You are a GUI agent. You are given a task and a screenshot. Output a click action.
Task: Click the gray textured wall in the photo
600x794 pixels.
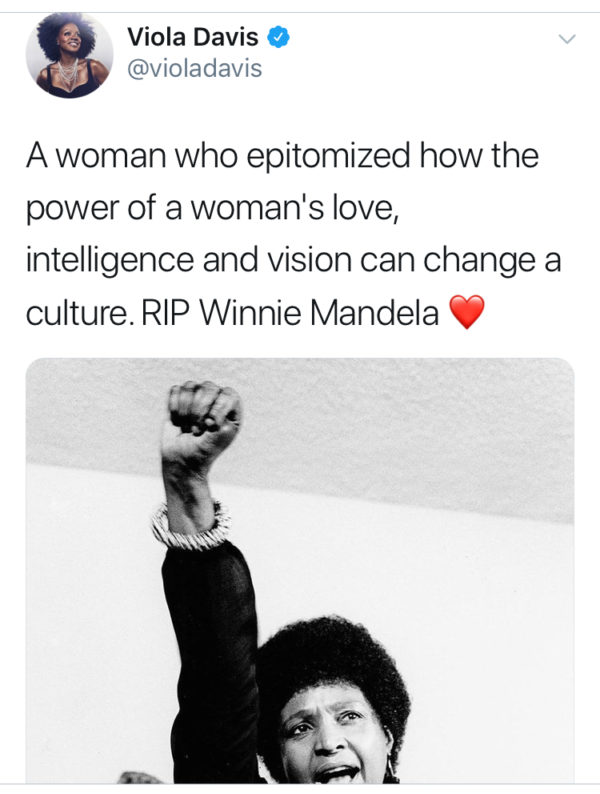pos(420,420)
